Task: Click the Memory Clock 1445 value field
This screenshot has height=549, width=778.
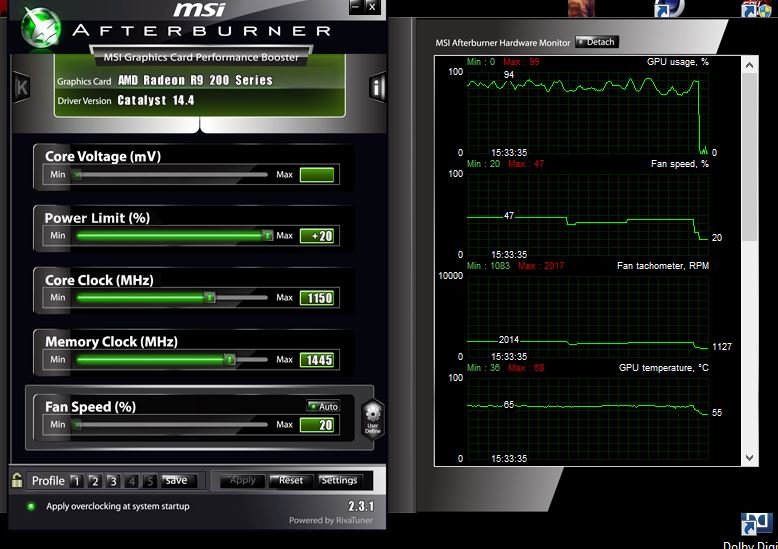Action: (317, 360)
